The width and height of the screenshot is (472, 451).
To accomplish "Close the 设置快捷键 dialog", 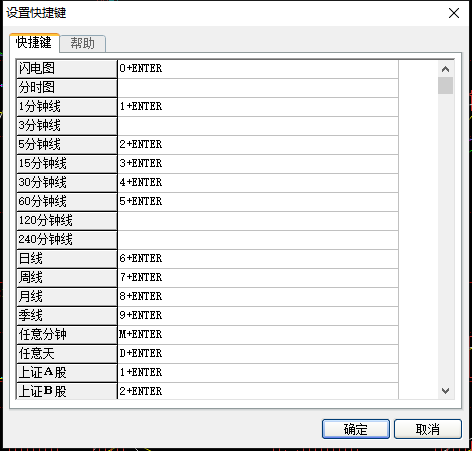I will (x=454, y=13).
